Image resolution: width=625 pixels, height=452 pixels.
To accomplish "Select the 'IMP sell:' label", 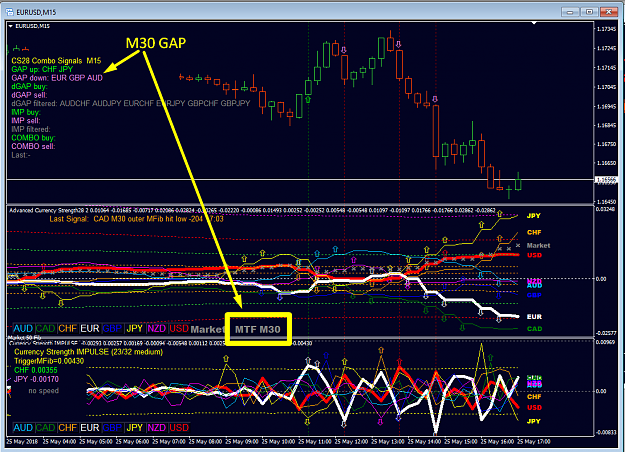I will coord(26,121).
